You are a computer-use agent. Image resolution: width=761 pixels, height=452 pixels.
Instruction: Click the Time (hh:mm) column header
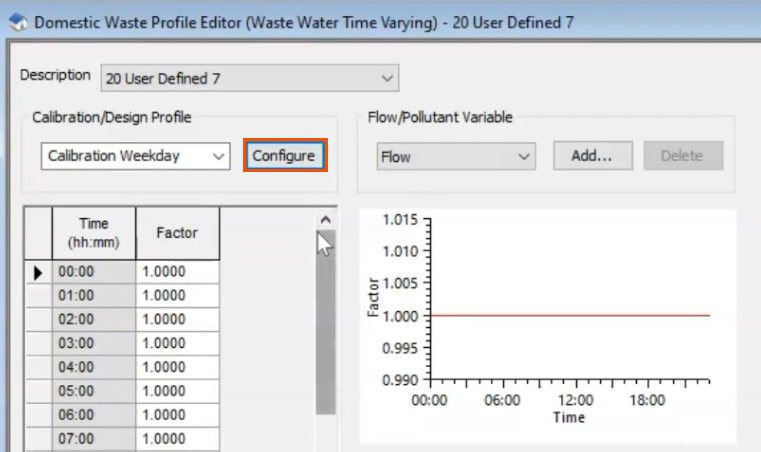coord(94,233)
